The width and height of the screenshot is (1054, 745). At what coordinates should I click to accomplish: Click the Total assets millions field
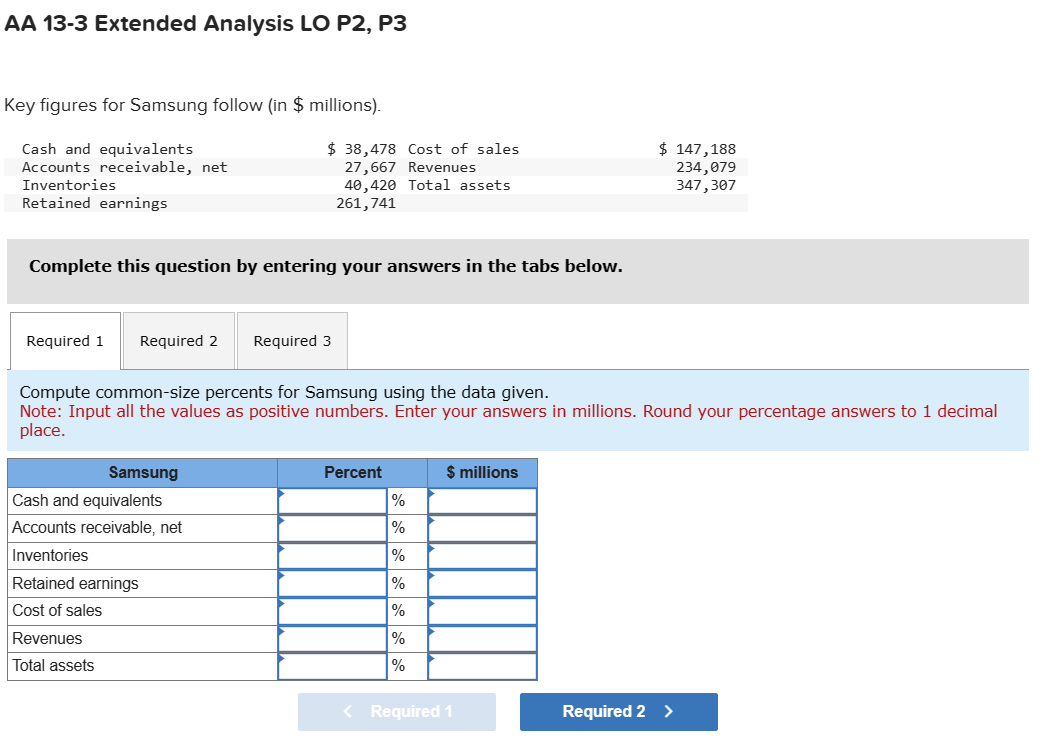pyautogui.click(x=482, y=666)
